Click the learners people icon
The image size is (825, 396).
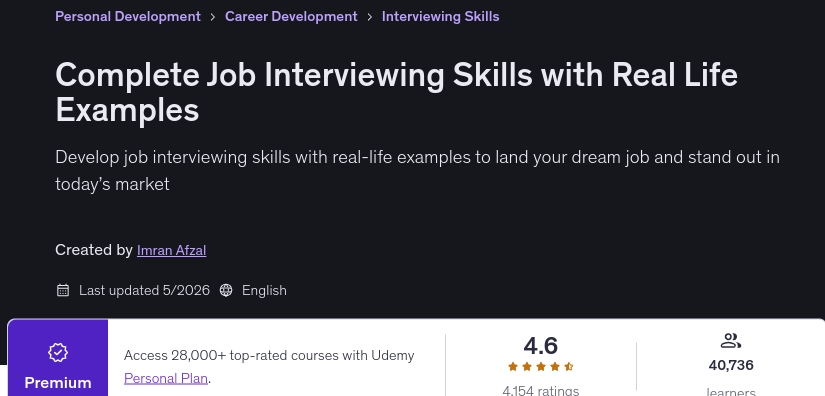pos(730,341)
